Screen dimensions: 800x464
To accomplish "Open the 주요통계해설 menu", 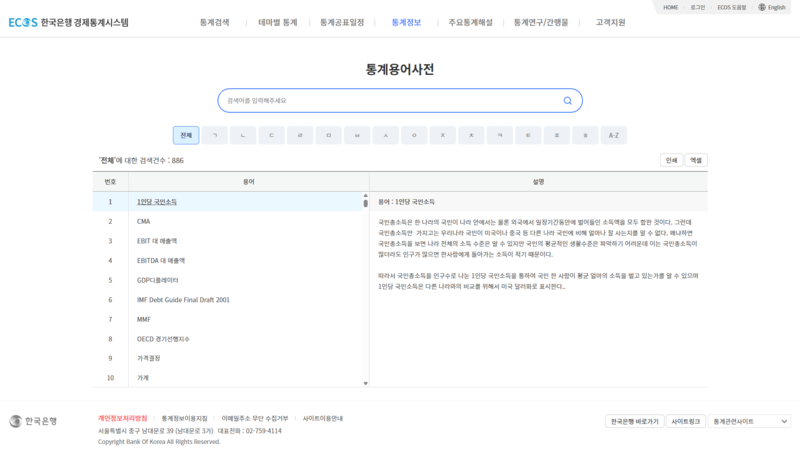I will tap(470, 22).
